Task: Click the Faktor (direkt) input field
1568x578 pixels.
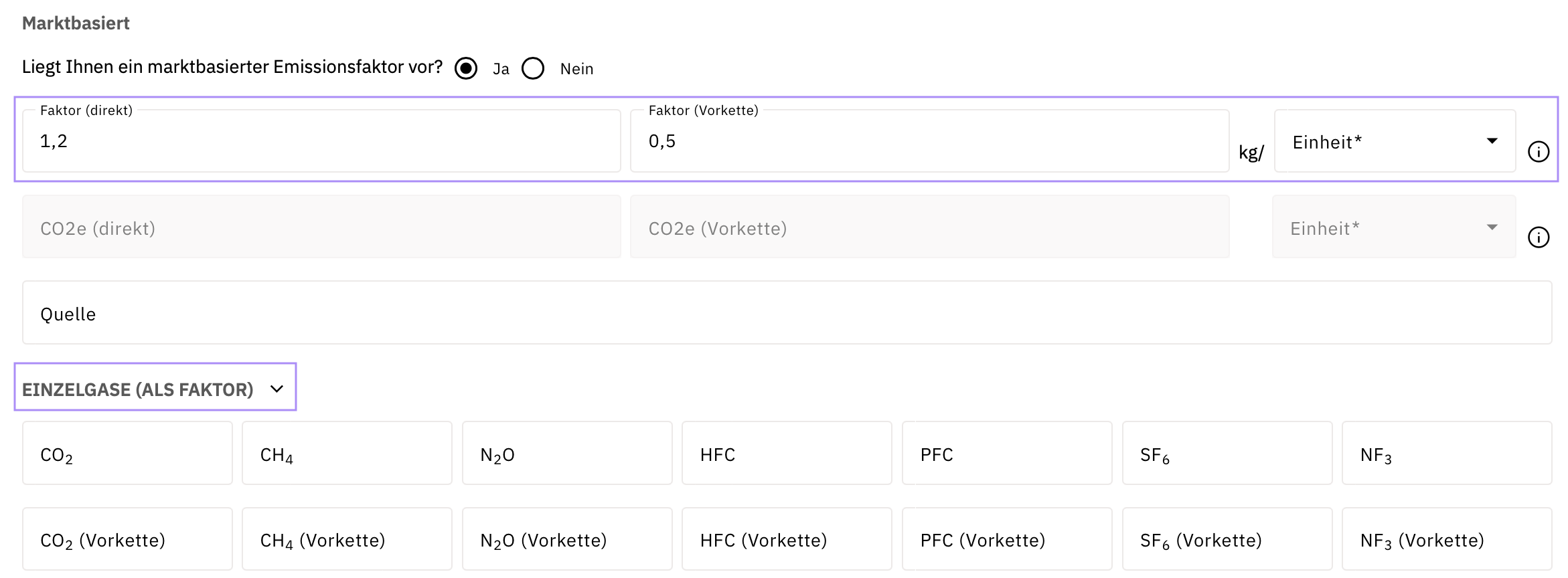Action: click(x=321, y=141)
